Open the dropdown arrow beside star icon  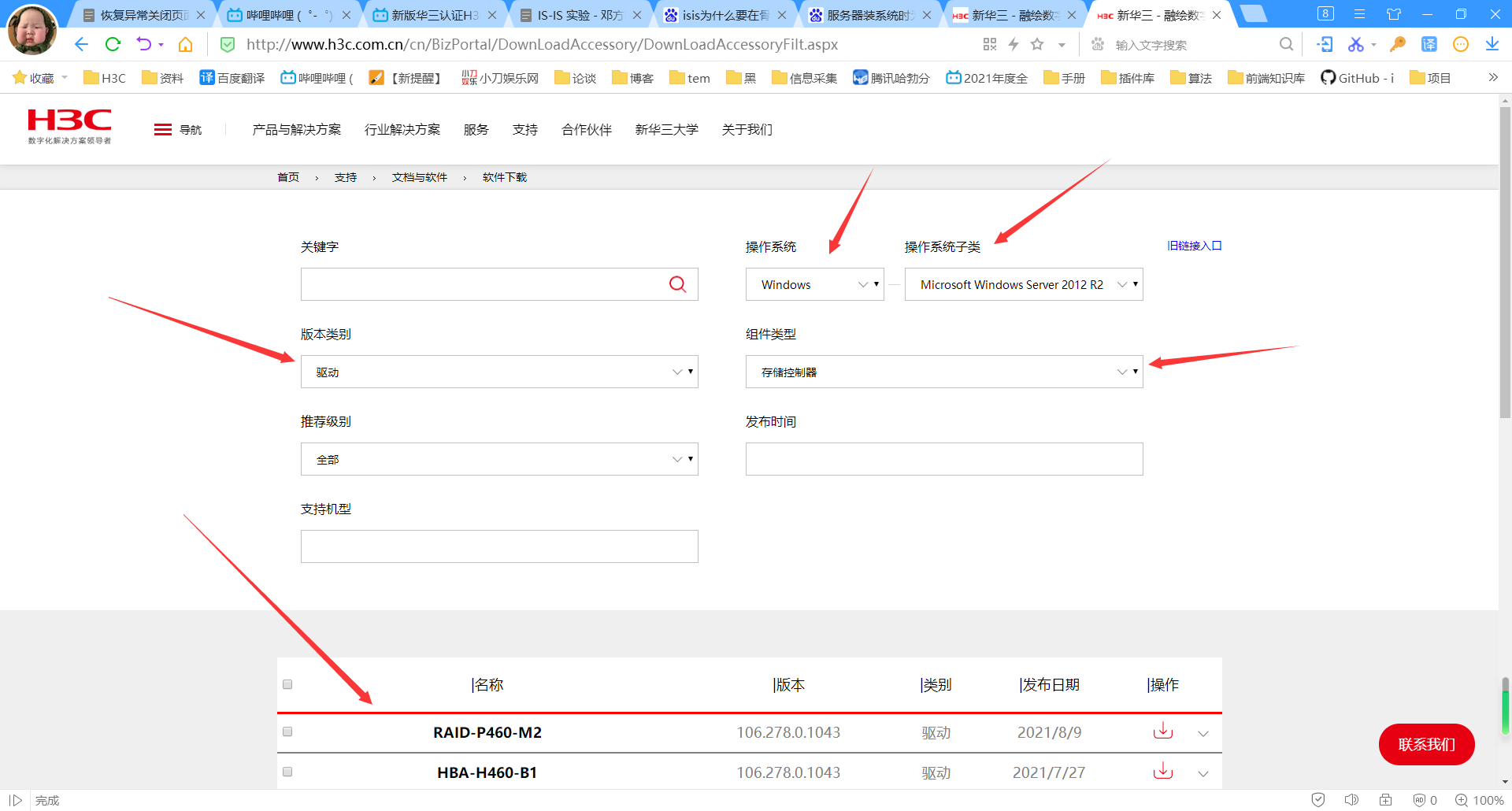click(x=1062, y=45)
